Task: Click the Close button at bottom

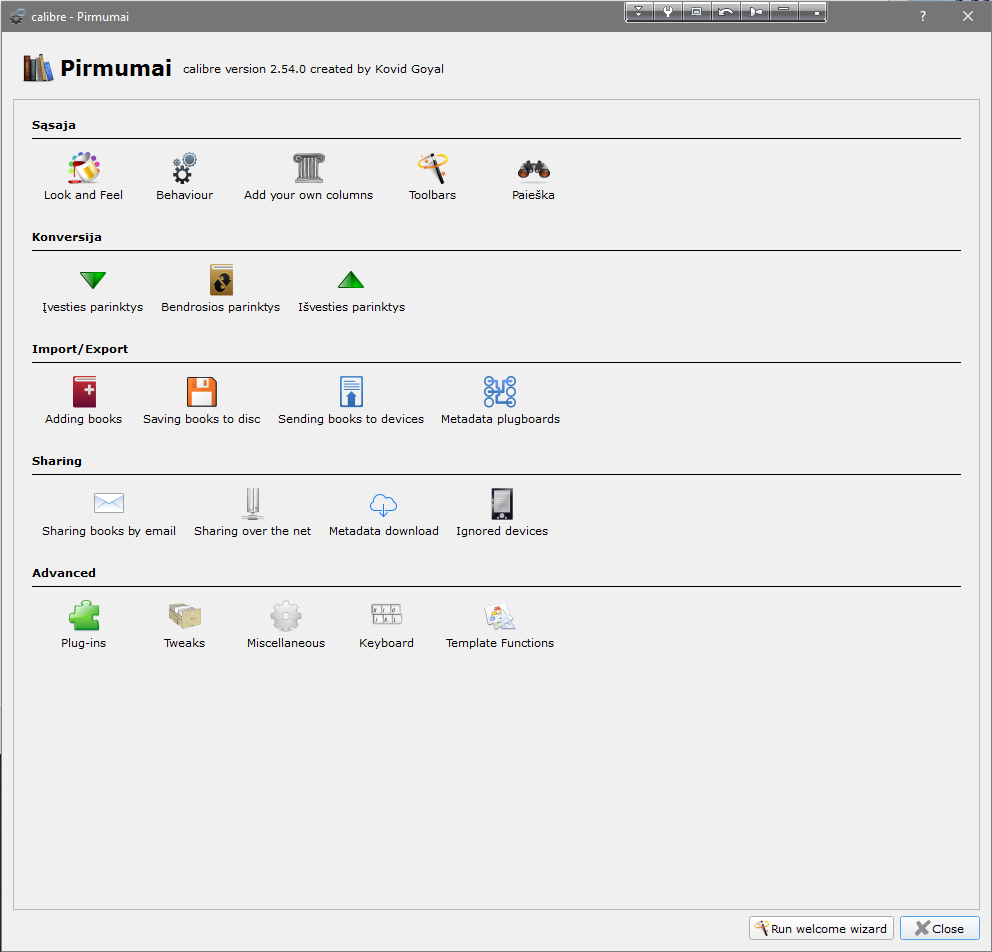Action: tap(939, 928)
